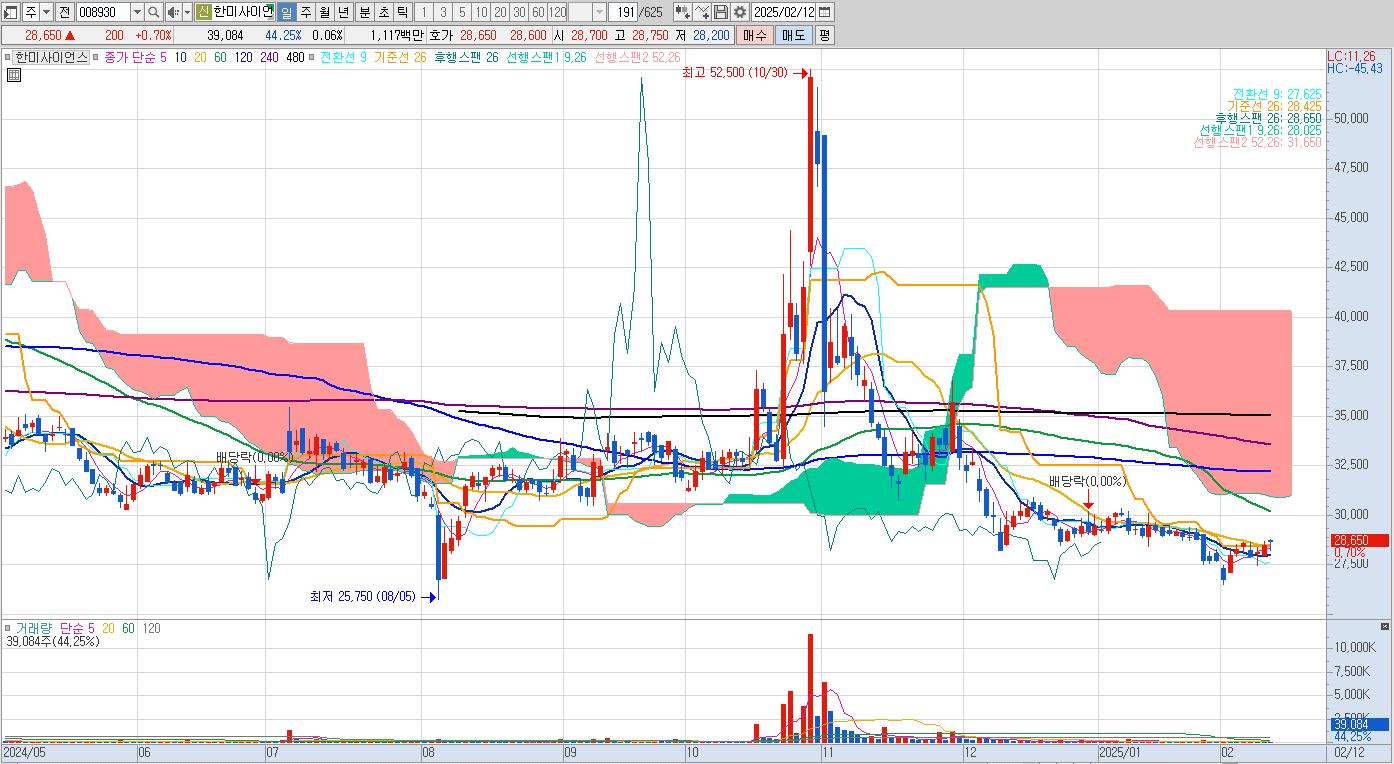Save chart with floppy disk icon
This screenshot has width=1394, height=764.
(x=721, y=12)
